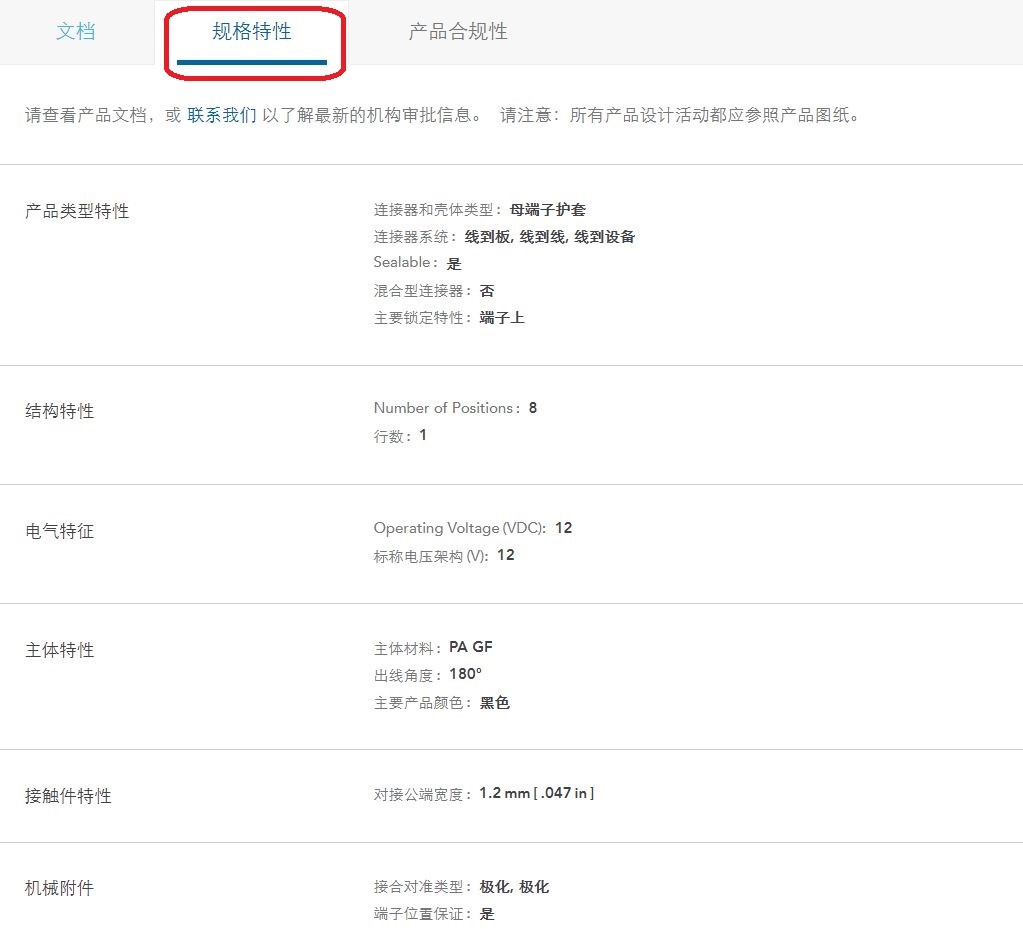Click the 线到板, 线到线, 线到设备 value

549,237
